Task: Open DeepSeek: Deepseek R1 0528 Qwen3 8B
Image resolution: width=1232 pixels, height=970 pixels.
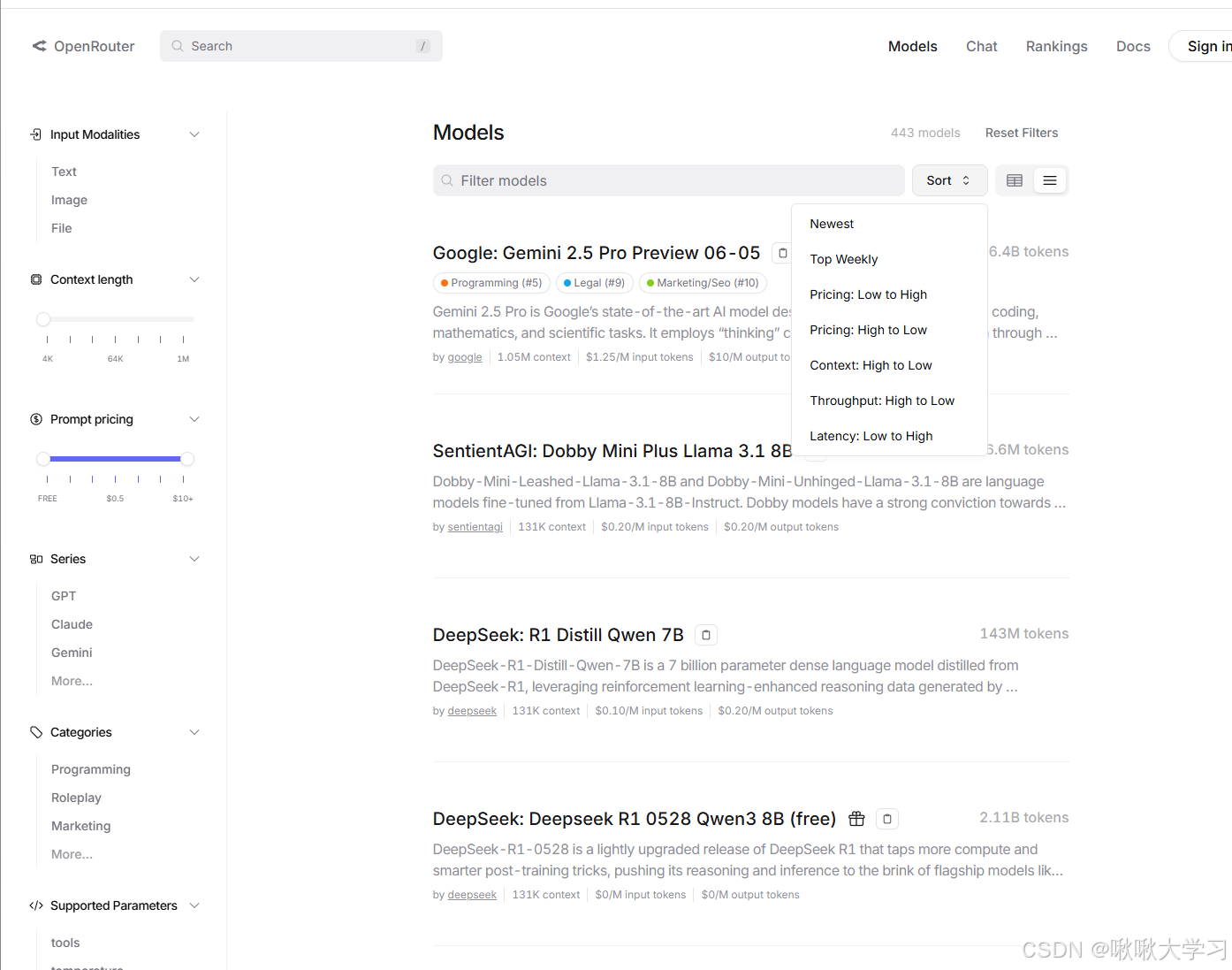Action: point(635,819)
